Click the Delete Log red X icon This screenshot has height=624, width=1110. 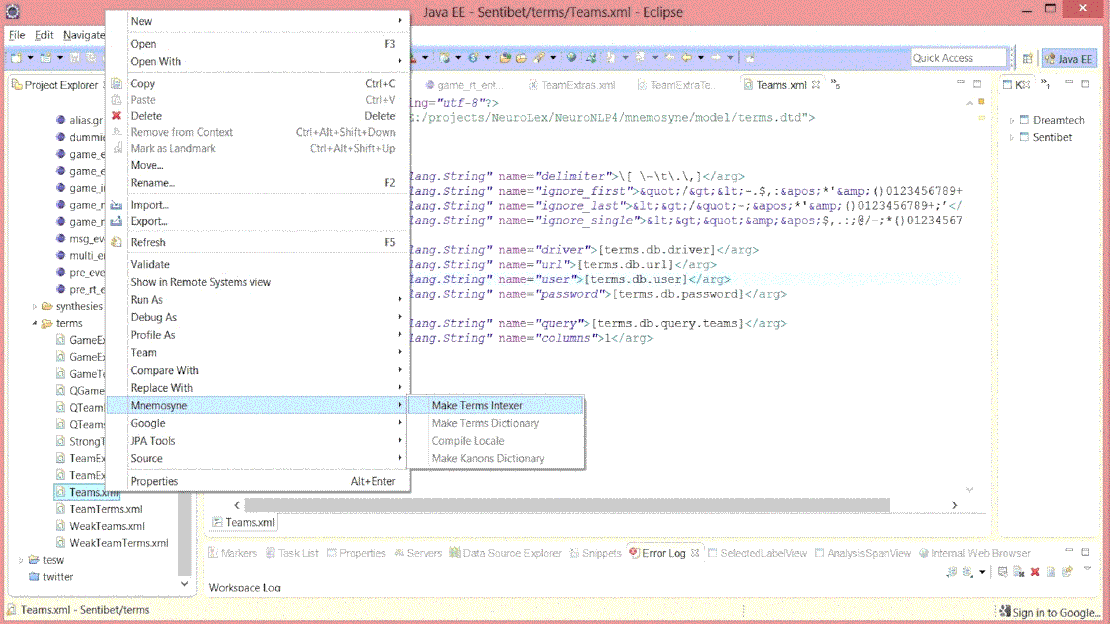click(1035, 572)
